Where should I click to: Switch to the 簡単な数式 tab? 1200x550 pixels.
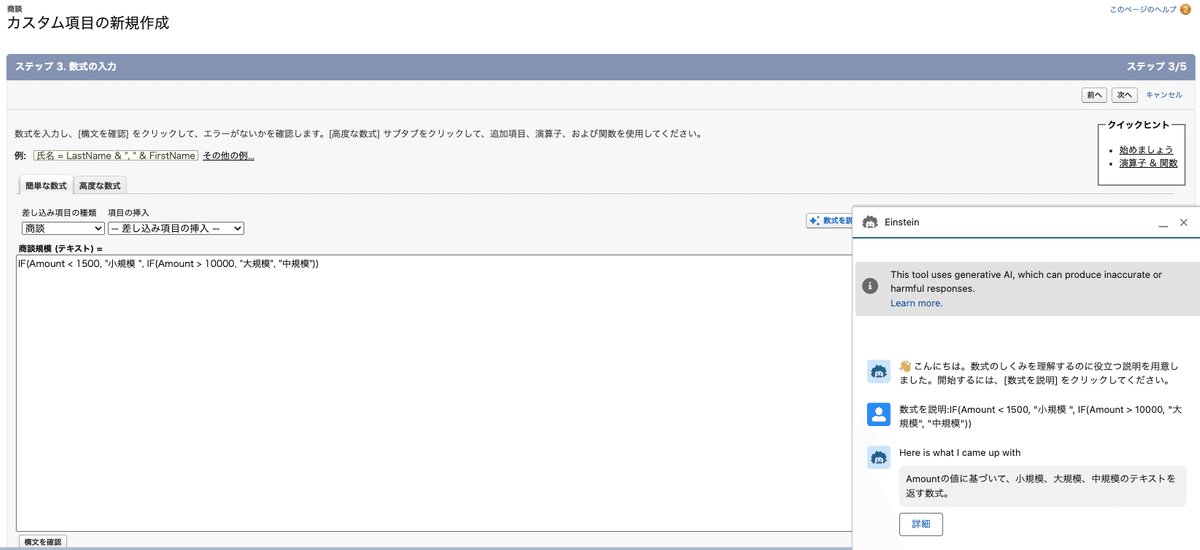(x=46, y=185)
